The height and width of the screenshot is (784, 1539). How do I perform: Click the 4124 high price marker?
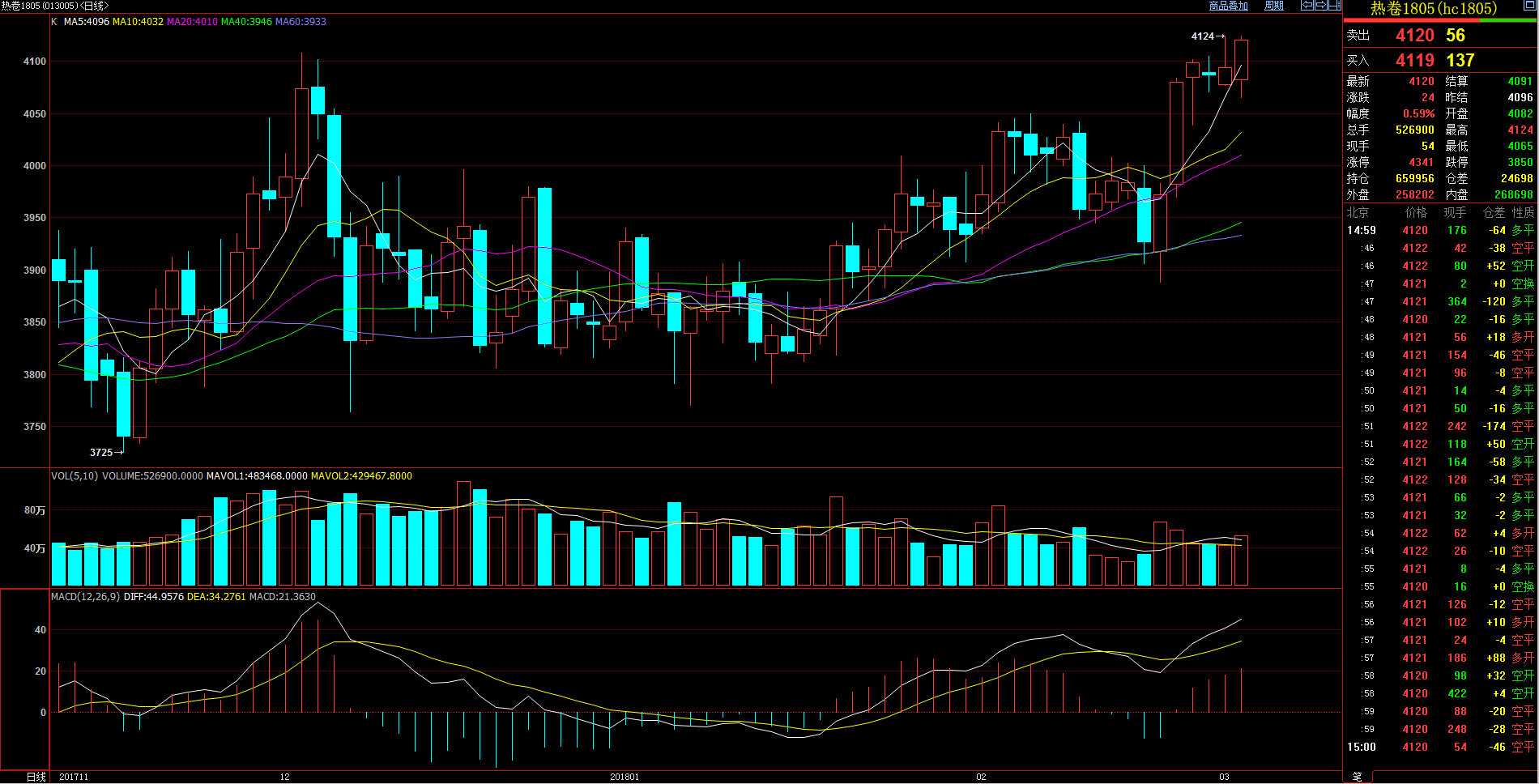tap(1203, 36)
